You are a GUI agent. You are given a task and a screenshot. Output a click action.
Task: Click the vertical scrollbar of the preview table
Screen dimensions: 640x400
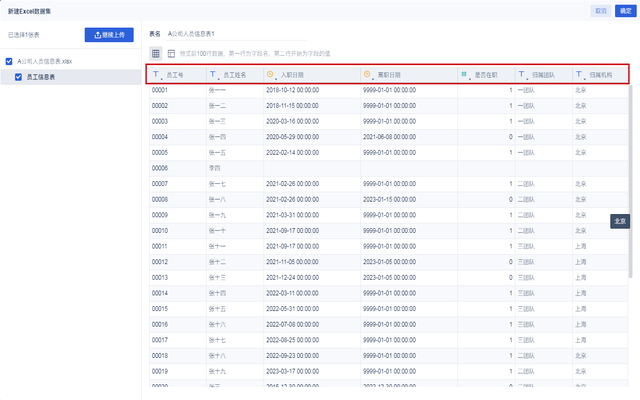coord(631,182)
